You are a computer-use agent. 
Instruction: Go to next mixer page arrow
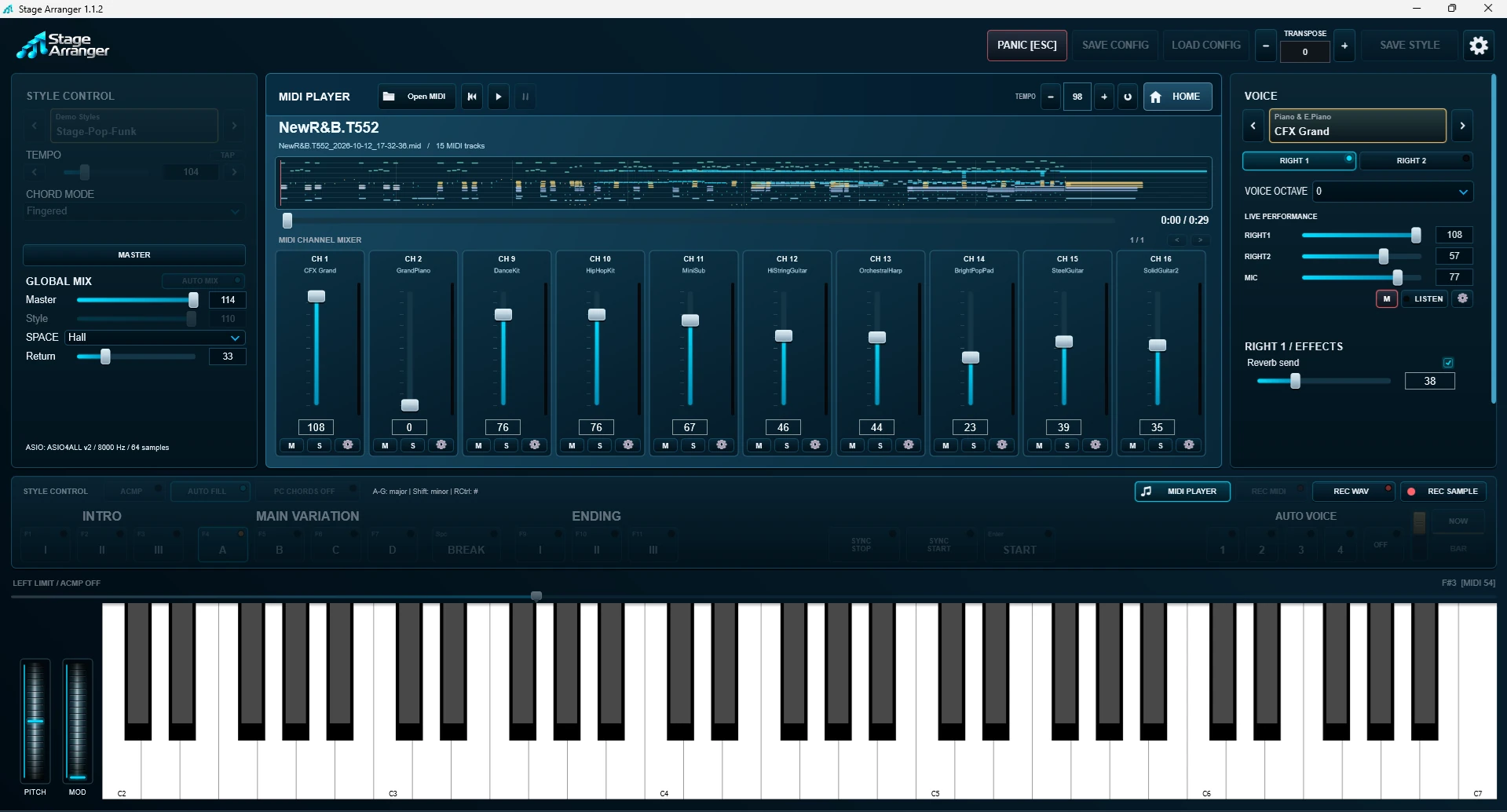1200,240
